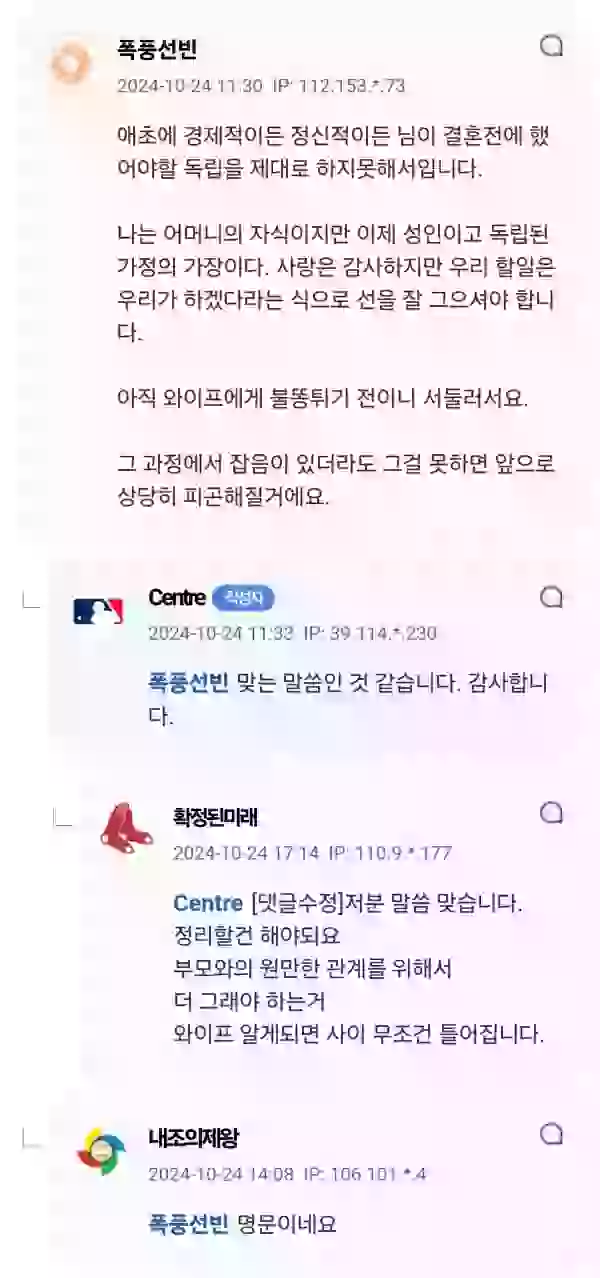Tap the 작성자 badge next to Centre
This screenshot has width=600, height=1278.
coord(243,598)
